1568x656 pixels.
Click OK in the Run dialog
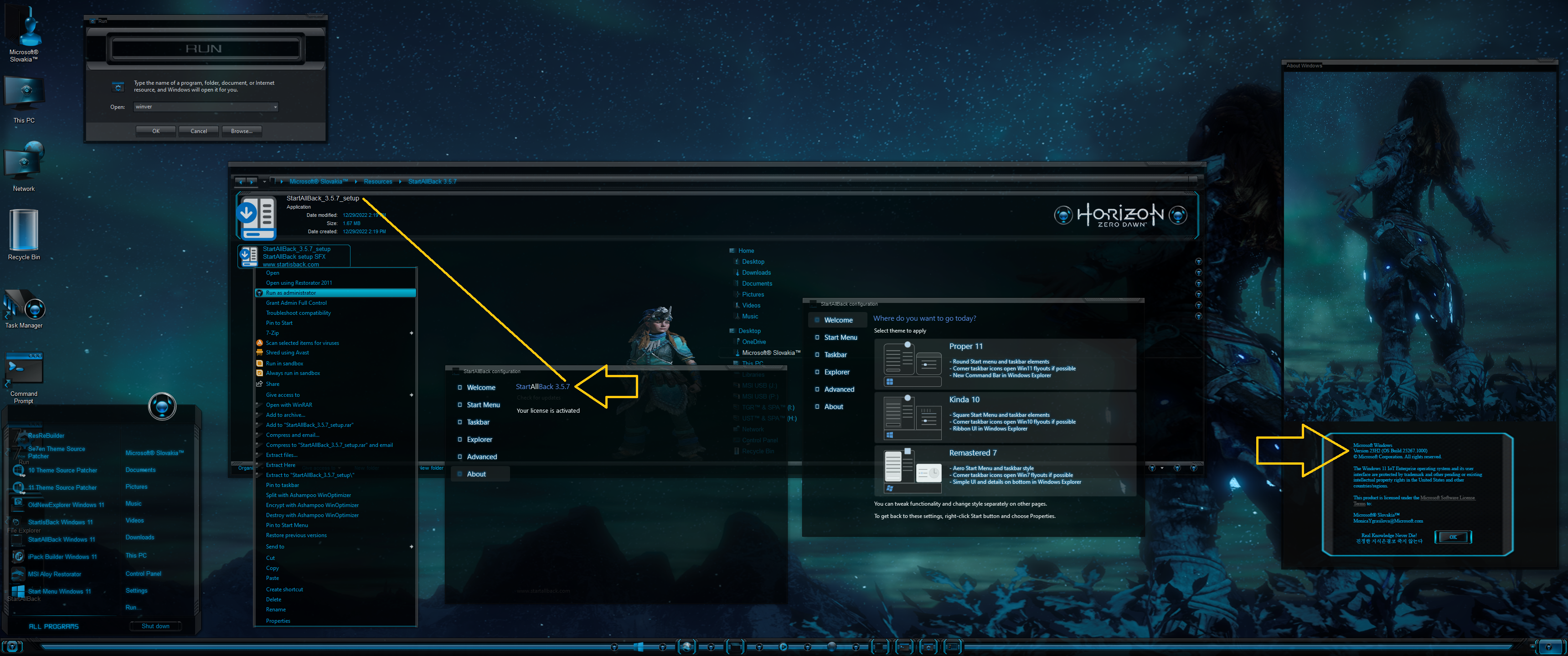point(156,131)
